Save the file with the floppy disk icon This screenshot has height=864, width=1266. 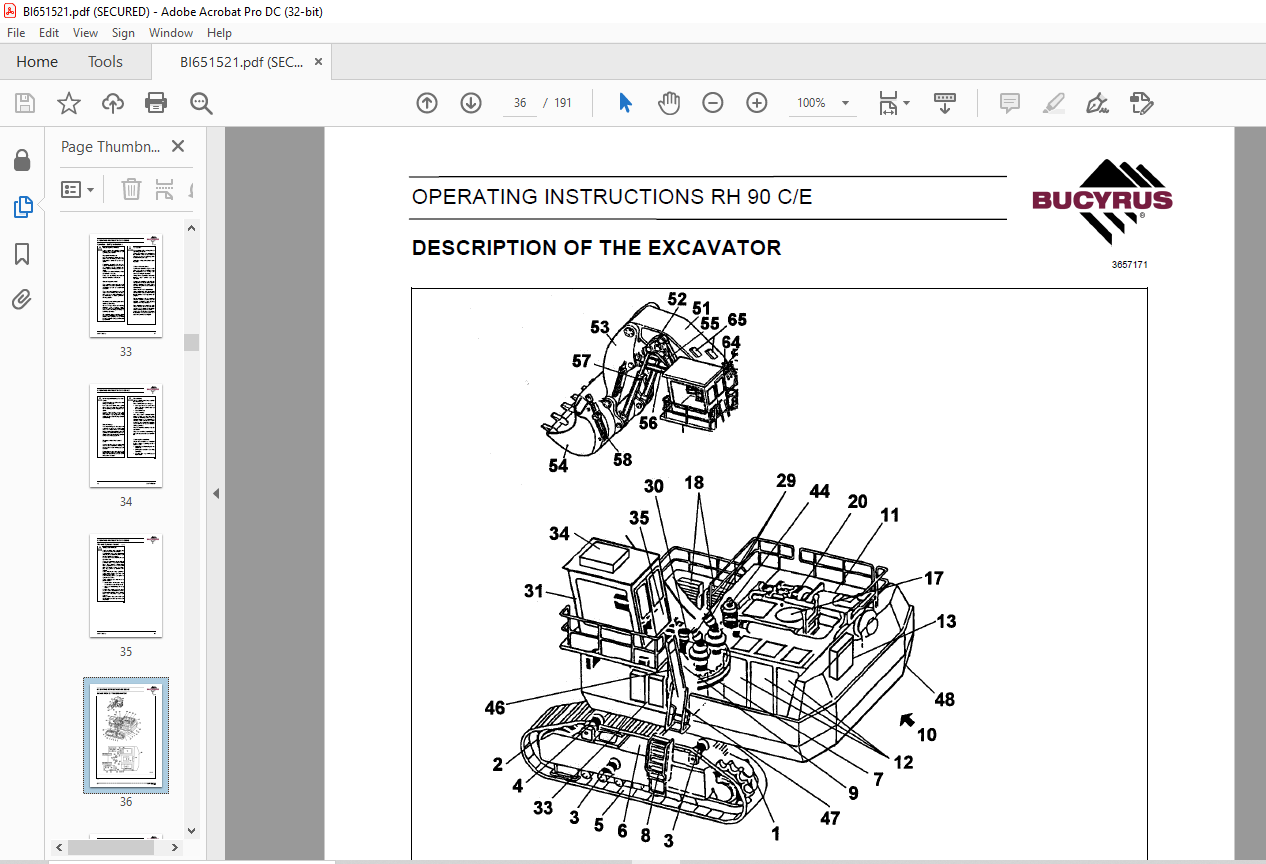25,103
